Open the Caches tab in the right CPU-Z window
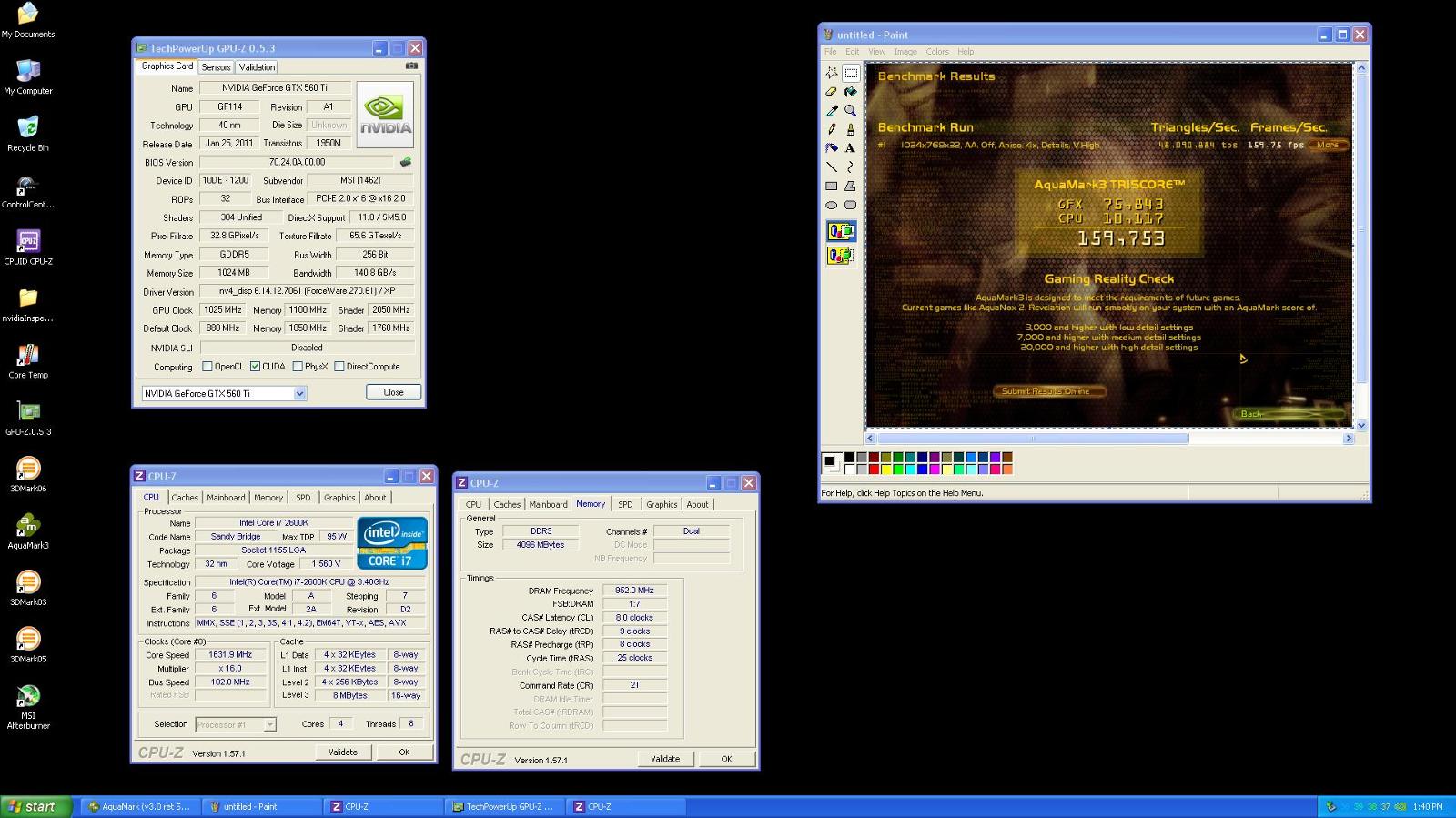Image resolution: width=1456 pixels, height=818 pixels. click(507, 504)
